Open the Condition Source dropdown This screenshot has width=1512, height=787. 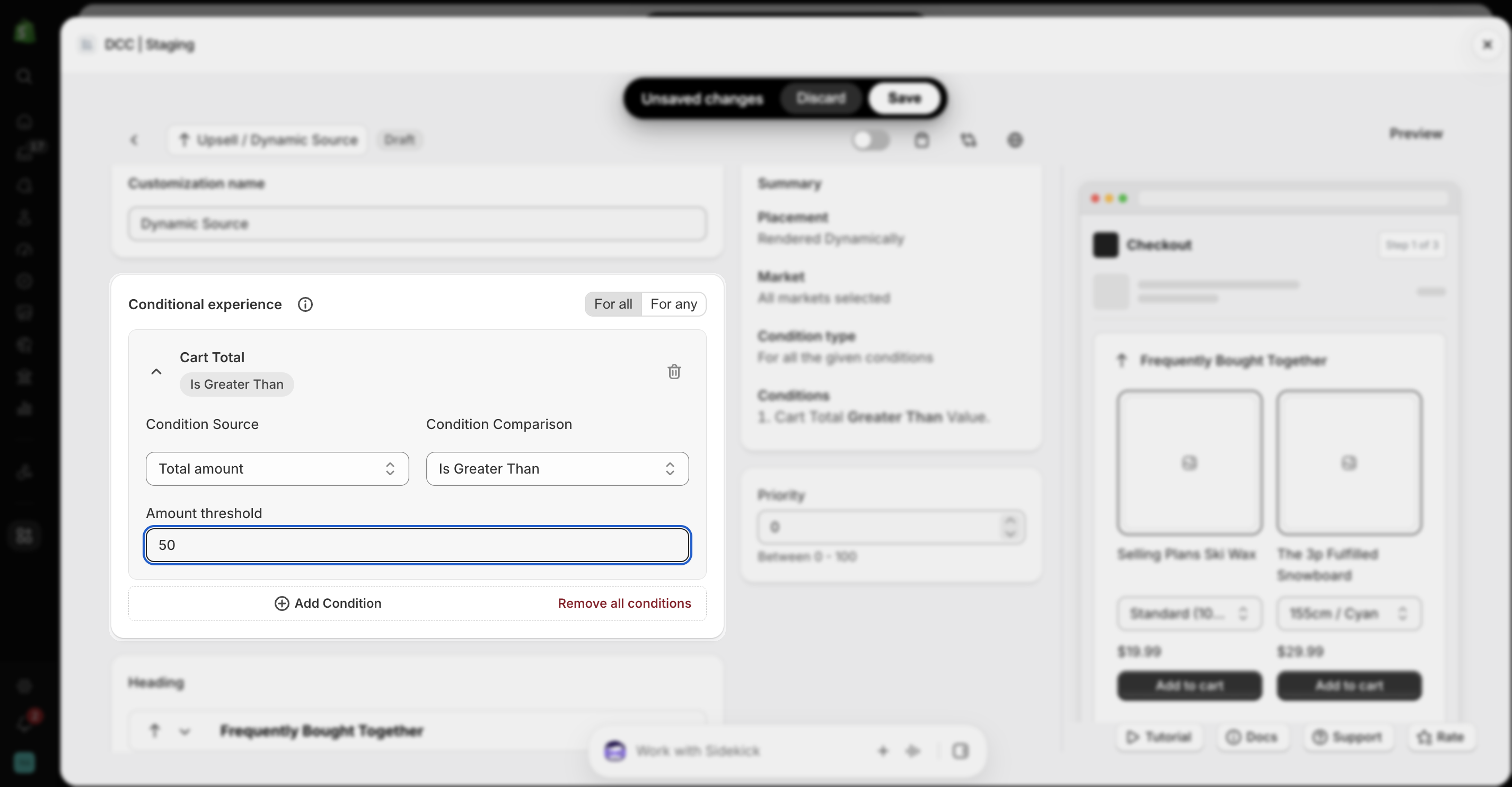point(277,469)
